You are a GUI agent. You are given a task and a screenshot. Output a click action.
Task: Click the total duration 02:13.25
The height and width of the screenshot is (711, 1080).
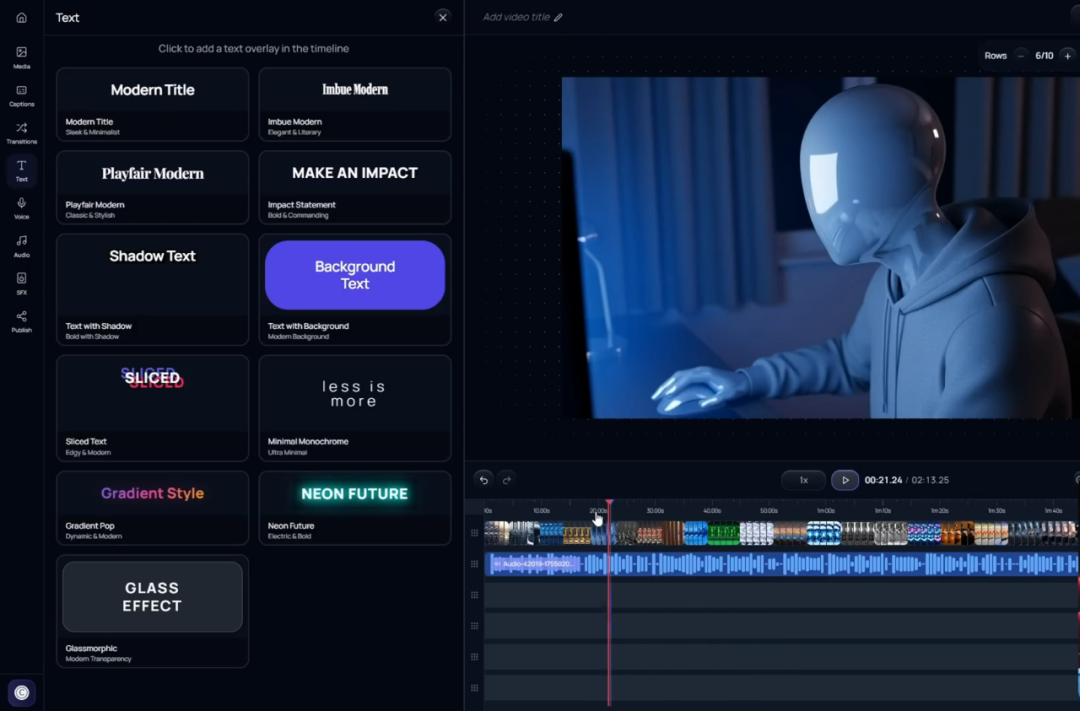point(930,480)
